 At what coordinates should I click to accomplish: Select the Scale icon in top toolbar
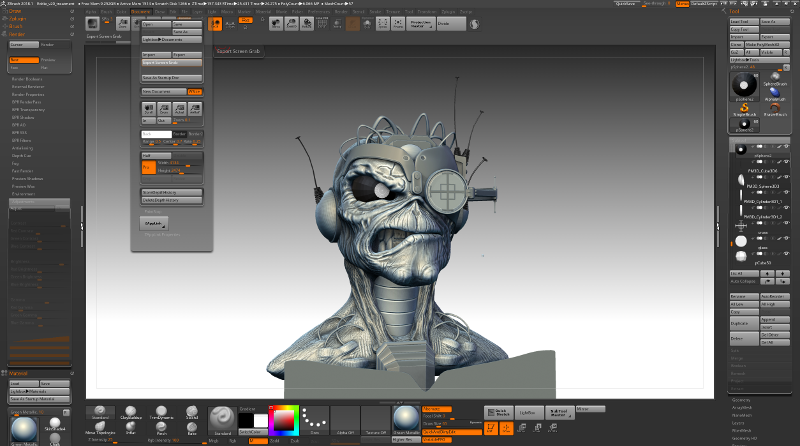tap(291, 23)
